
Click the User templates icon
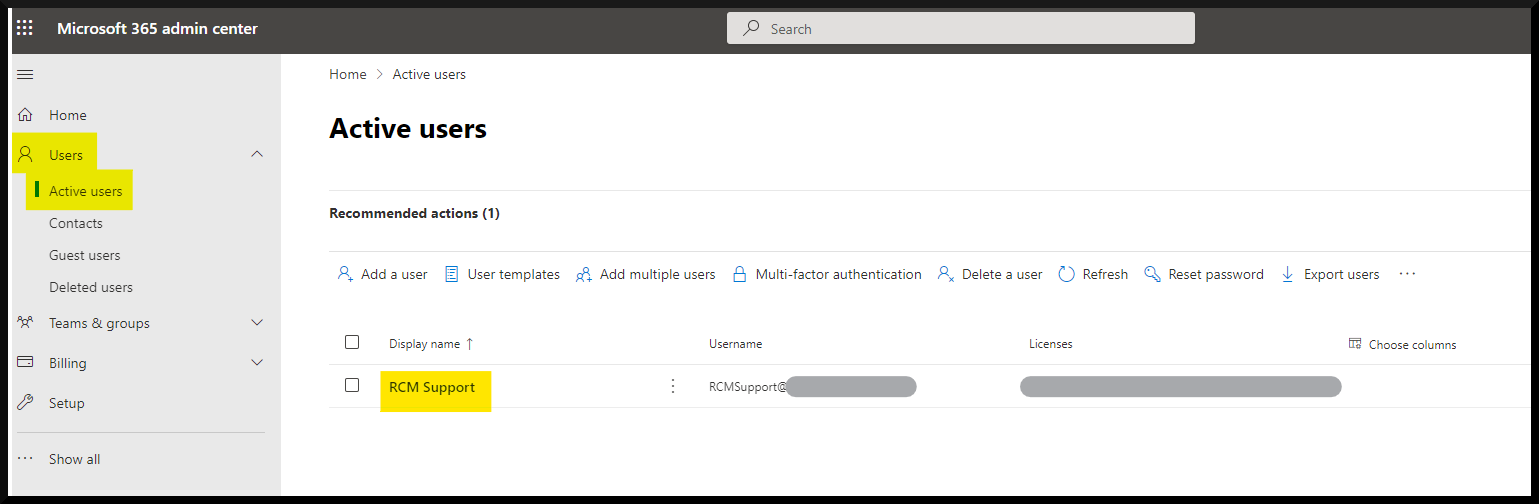452,274
